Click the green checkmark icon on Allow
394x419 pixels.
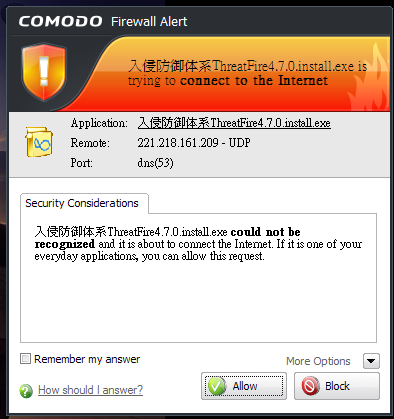coord(217,386)
